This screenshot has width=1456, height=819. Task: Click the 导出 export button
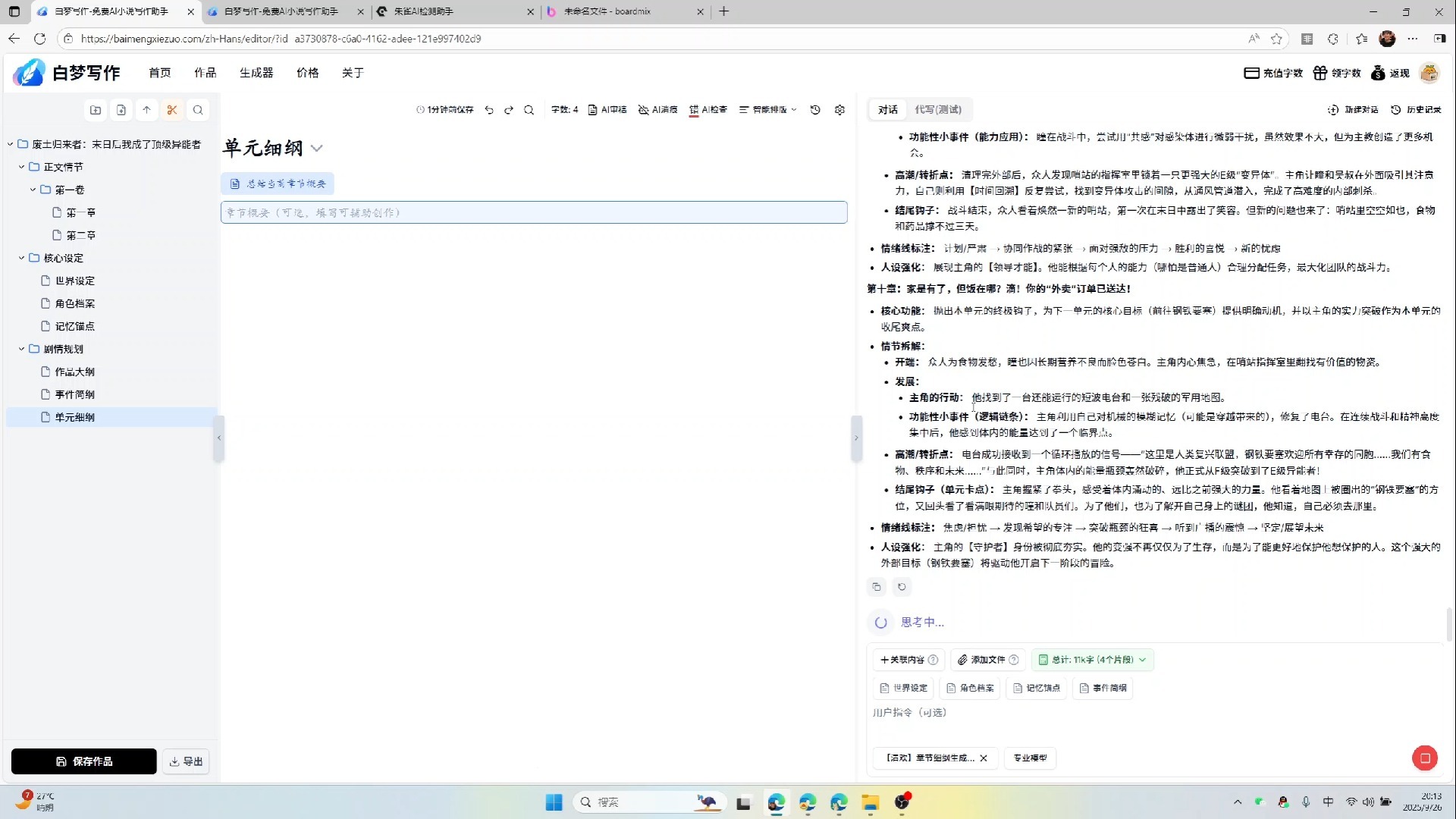click(186, 761)
